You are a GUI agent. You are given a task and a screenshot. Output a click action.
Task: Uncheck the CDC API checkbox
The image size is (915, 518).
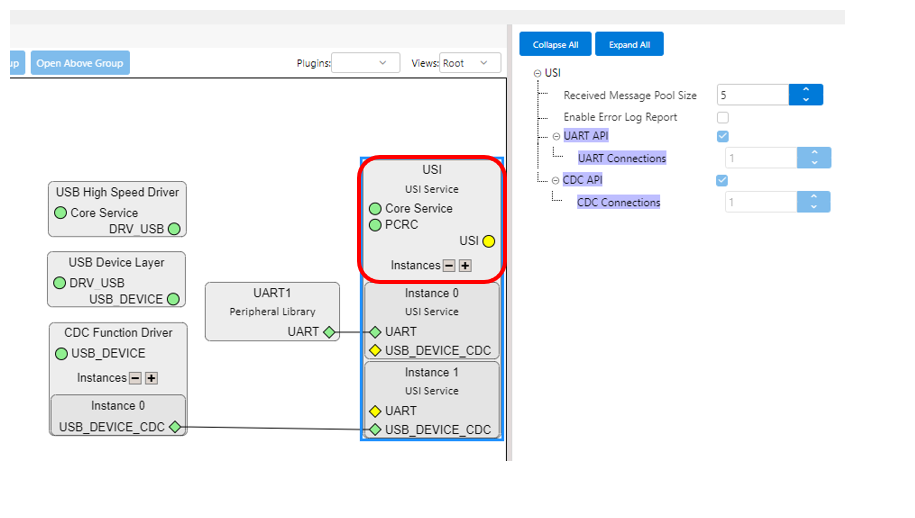[x=722, y=180]
